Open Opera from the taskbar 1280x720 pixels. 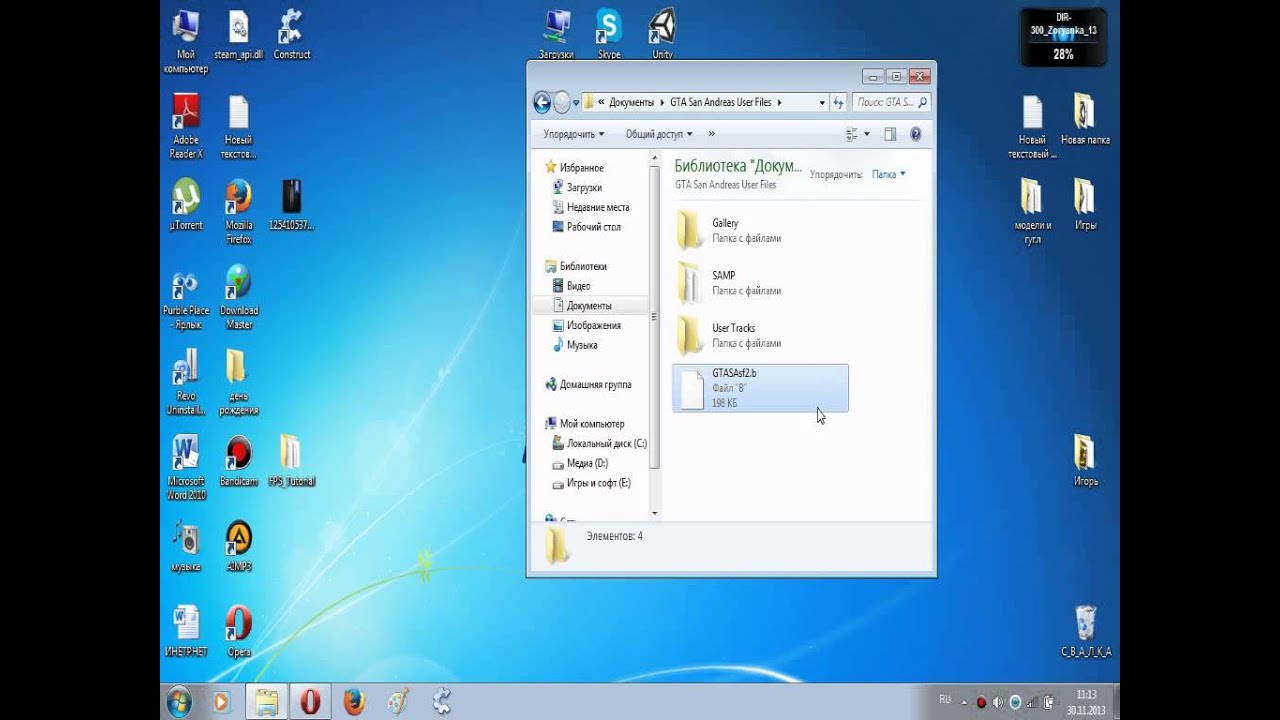[310, 702]
